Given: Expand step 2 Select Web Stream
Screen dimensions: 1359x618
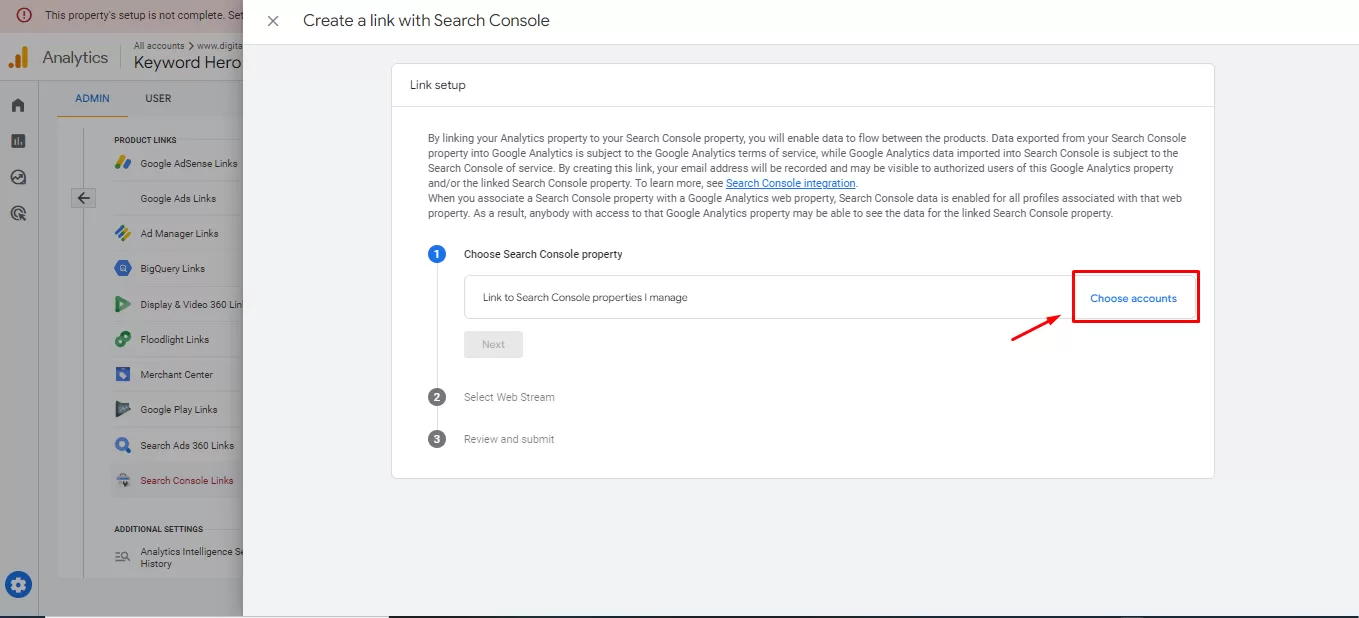Looking at the screenshot, I should pyautogui.click(x=508, y=397).
